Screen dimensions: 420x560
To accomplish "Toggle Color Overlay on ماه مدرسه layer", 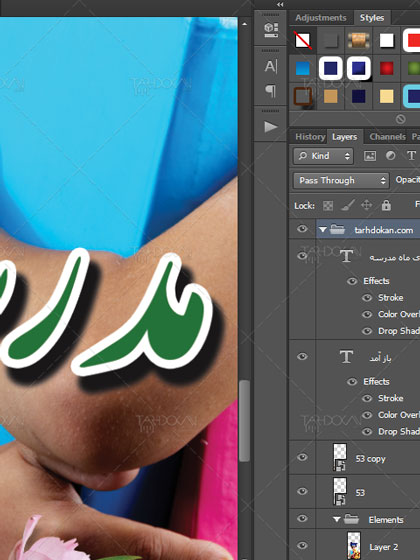I will coord(367,314).
